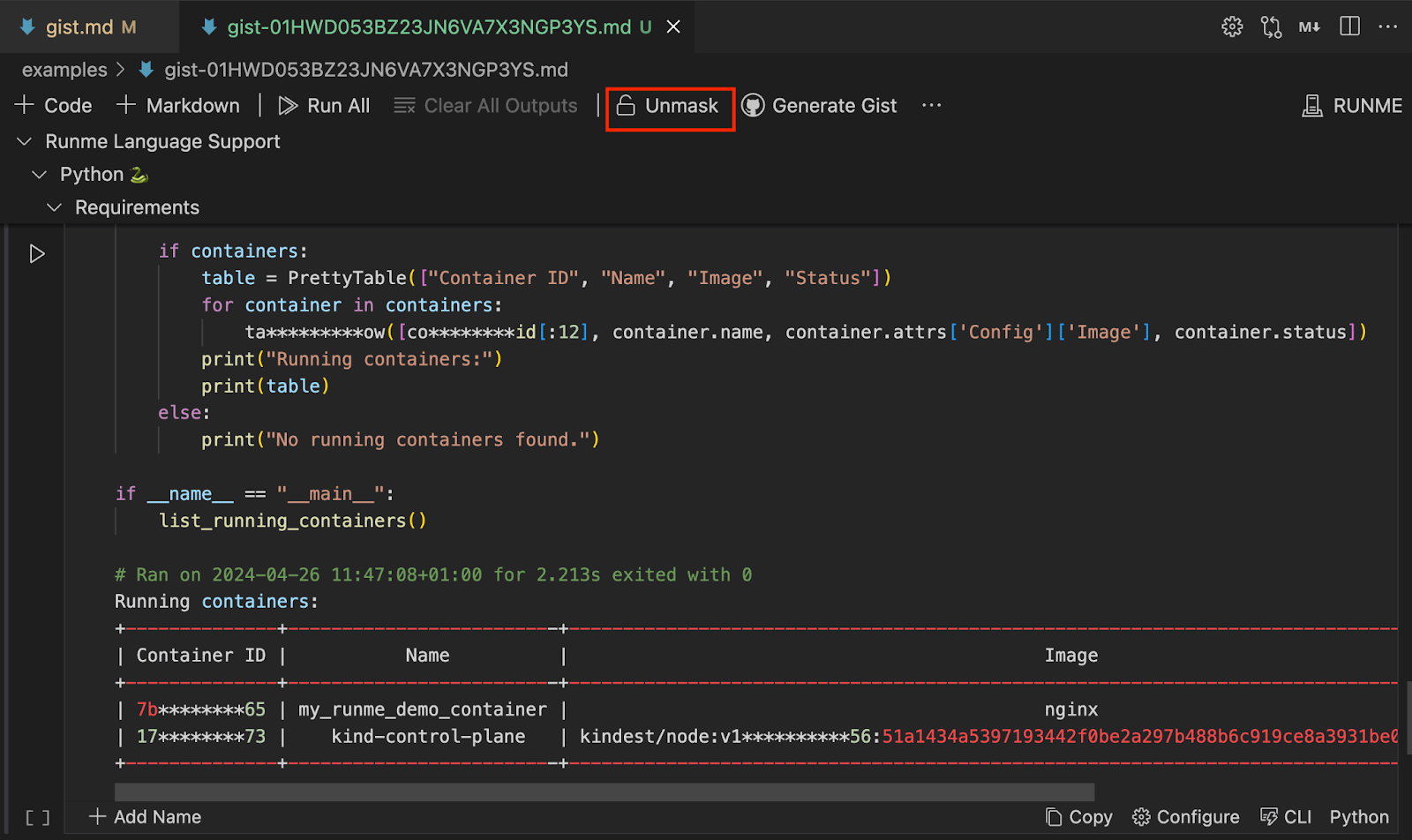Split the editor with the layout icon

pyautogui.click(x=1349, y=26)
